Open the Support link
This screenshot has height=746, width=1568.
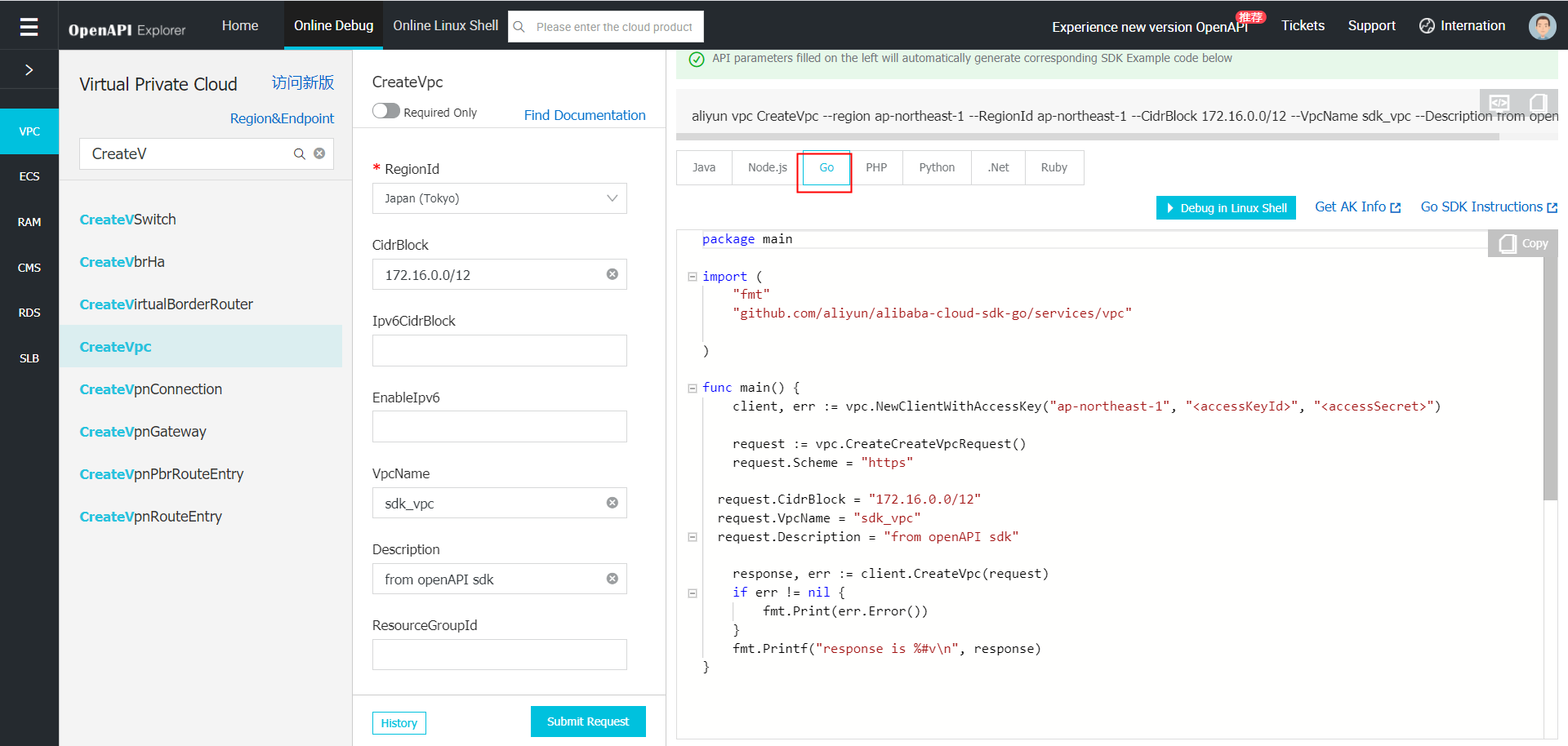(1371, 25)
